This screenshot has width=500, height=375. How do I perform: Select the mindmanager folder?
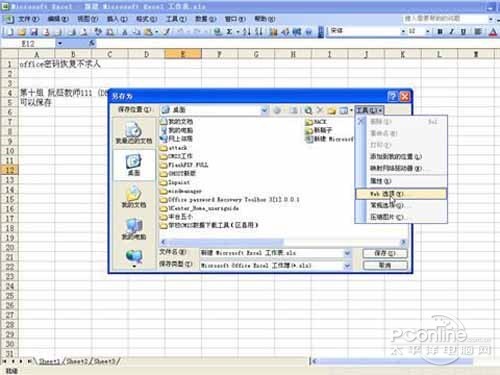point(181,191)
